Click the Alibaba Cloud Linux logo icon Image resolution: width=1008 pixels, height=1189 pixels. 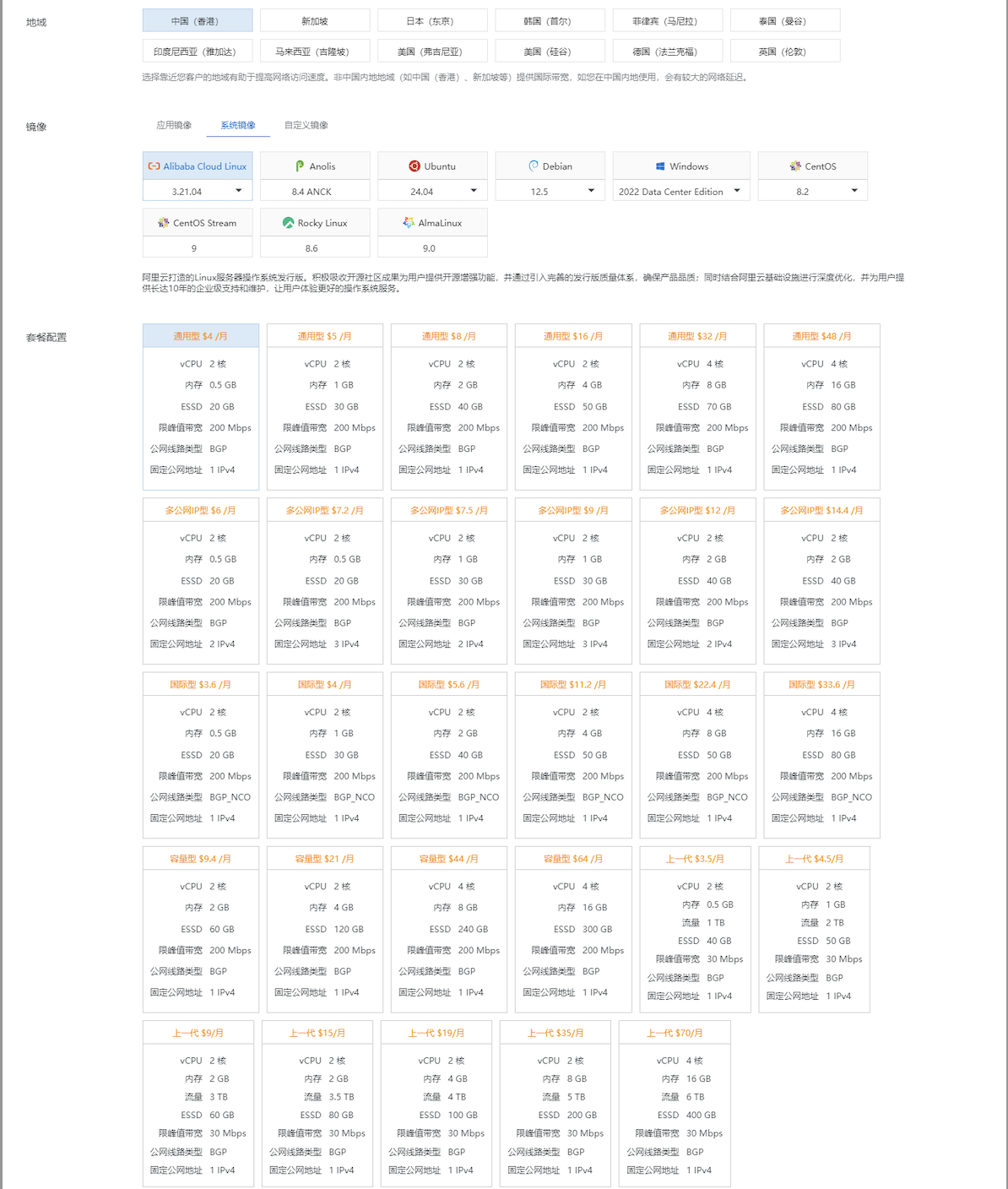154,166
